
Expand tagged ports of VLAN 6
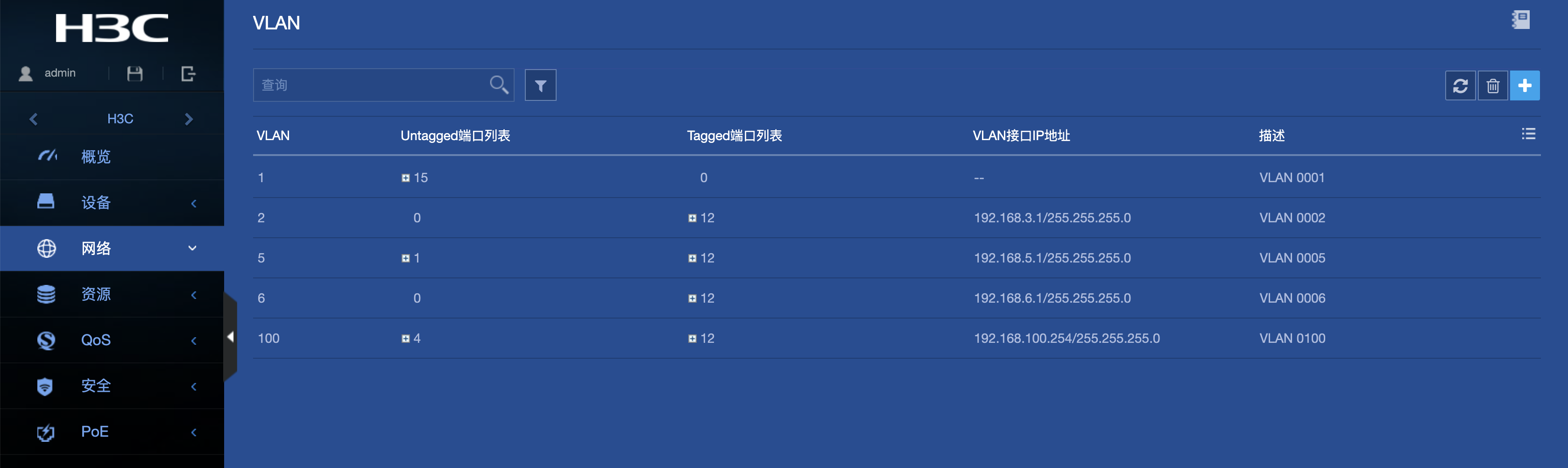(x=692, y=298)
